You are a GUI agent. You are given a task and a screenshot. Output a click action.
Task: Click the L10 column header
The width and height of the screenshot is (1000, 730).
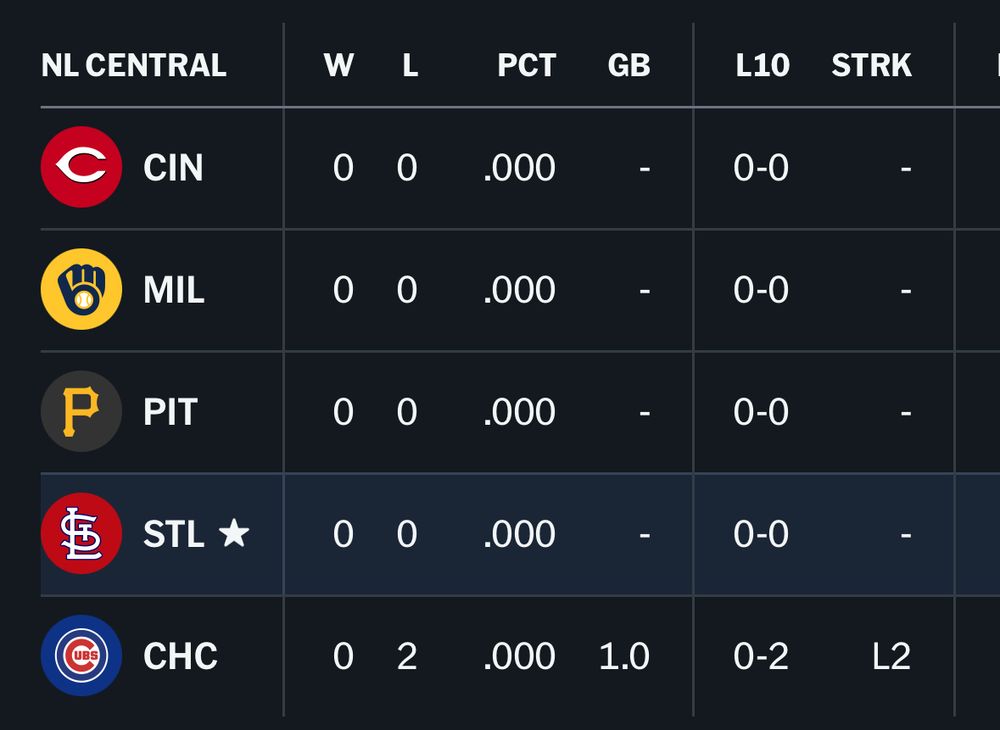click(x=762, y=66)
